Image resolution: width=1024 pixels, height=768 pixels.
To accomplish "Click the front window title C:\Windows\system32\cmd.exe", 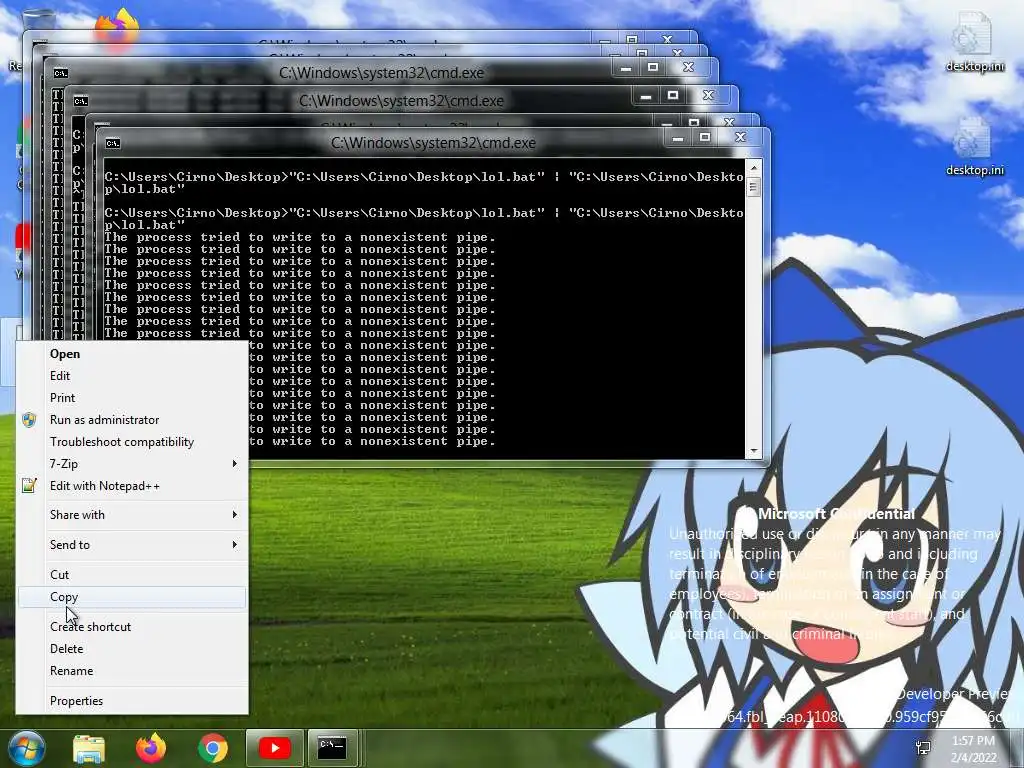I will coord(433,143).
